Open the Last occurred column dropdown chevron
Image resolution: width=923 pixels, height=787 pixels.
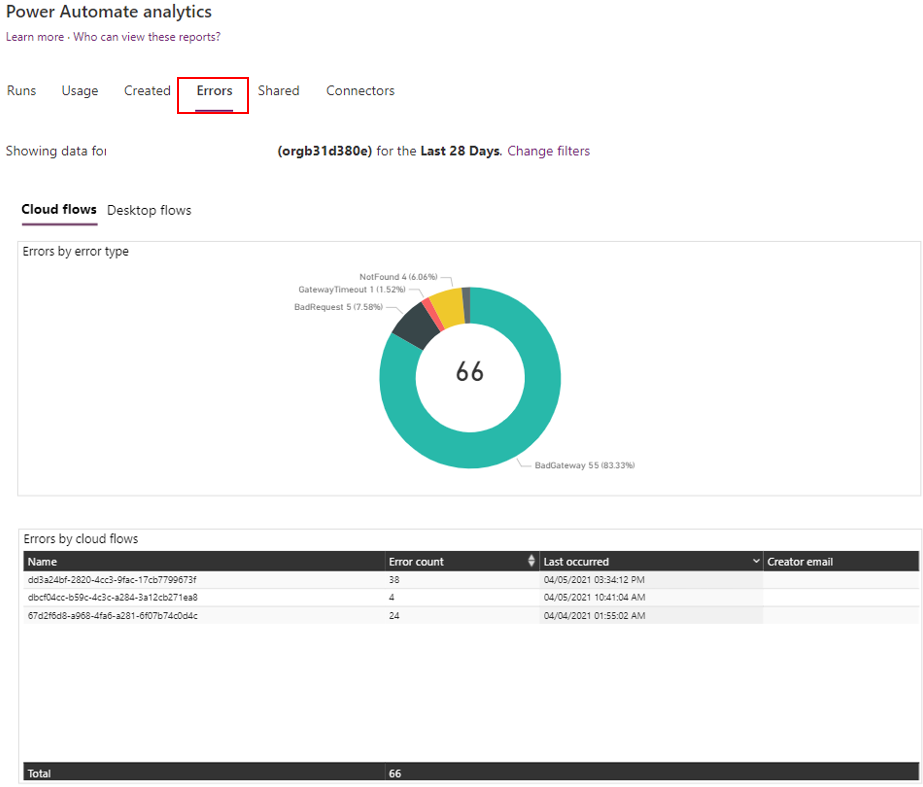tap(756, 561)
